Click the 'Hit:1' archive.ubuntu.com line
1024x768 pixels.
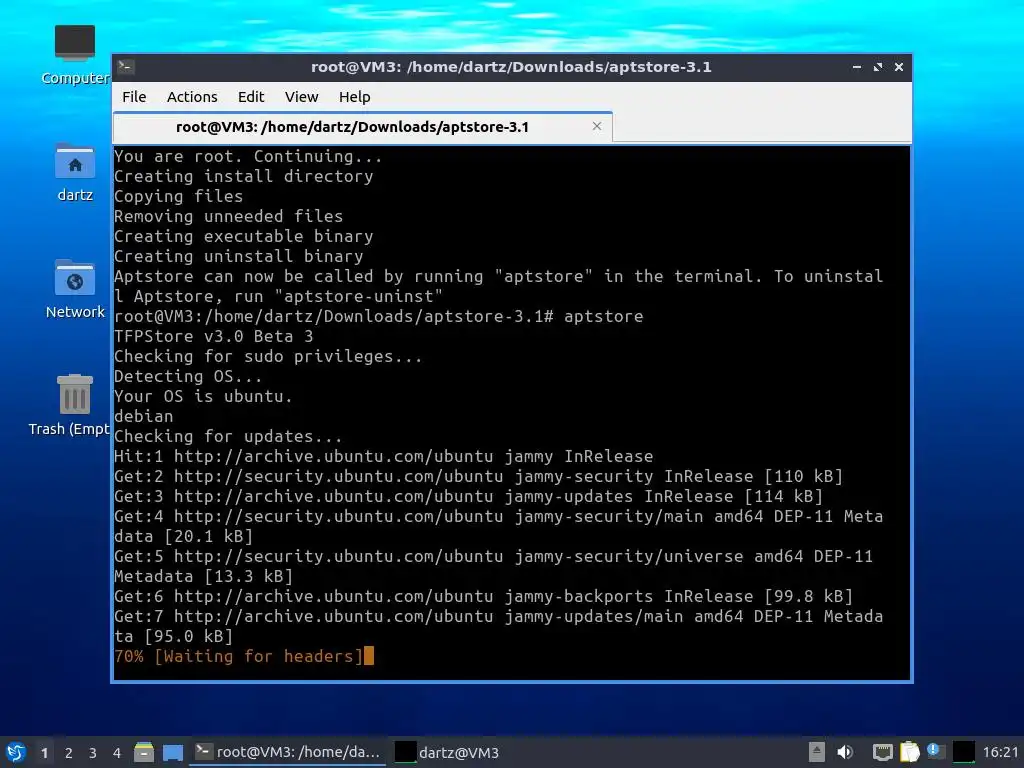point(383,456)
